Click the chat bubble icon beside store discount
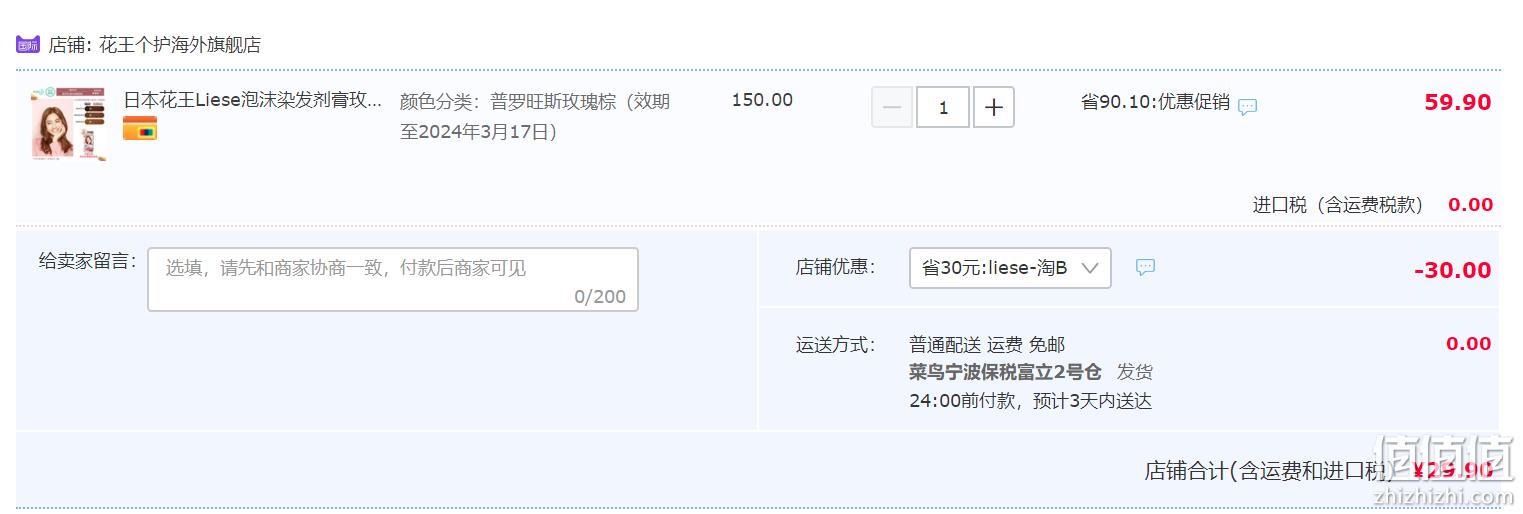Screen dimensions: 1523x514 click(1146, 267)
